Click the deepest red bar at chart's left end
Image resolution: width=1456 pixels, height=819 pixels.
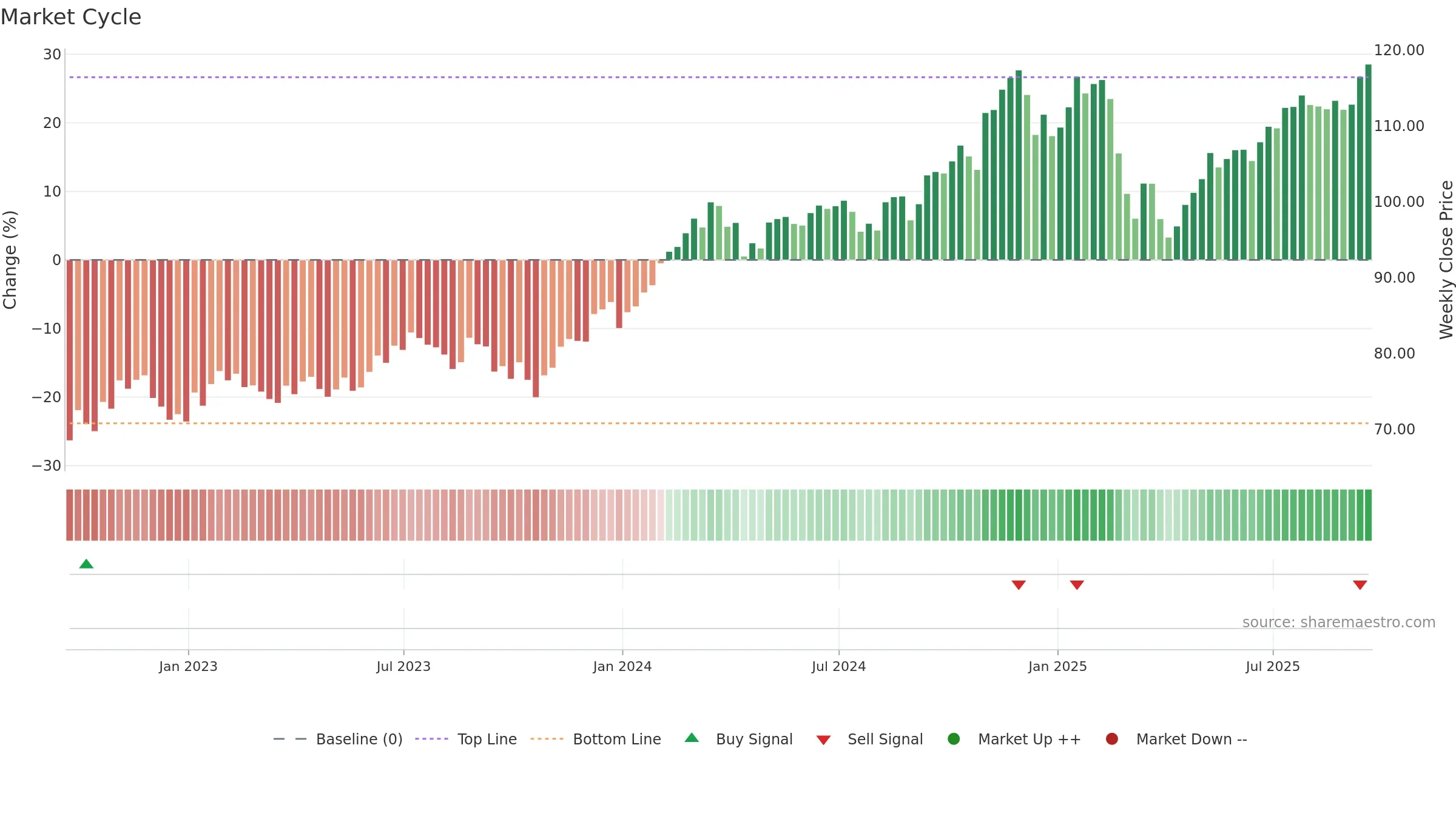70,350
